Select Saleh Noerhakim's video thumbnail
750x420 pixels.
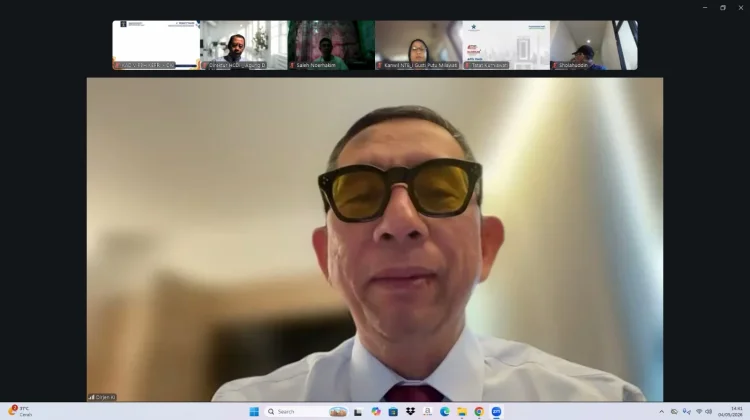[331, 45]
